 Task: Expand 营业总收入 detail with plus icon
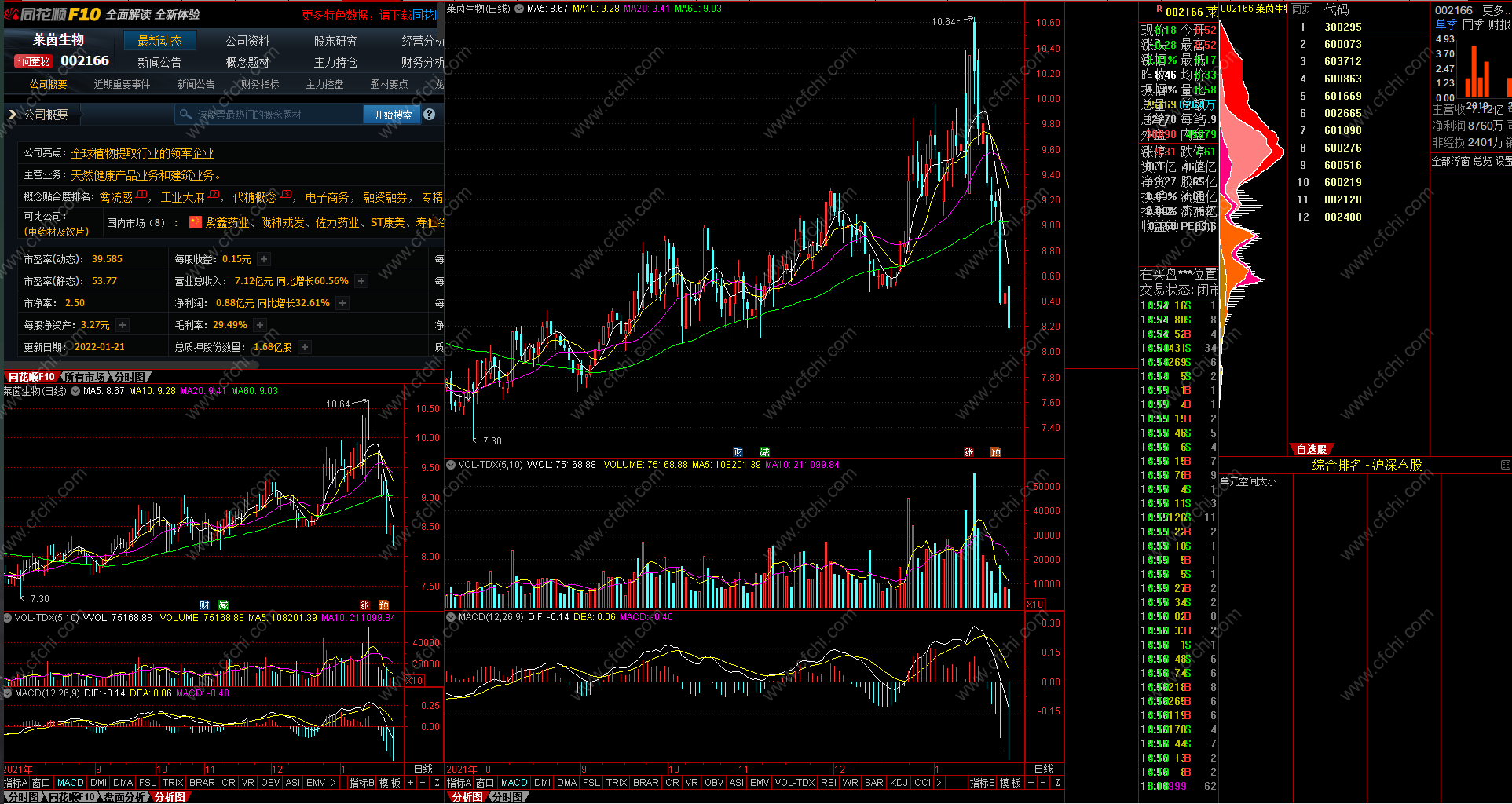(x=361, y=281)
